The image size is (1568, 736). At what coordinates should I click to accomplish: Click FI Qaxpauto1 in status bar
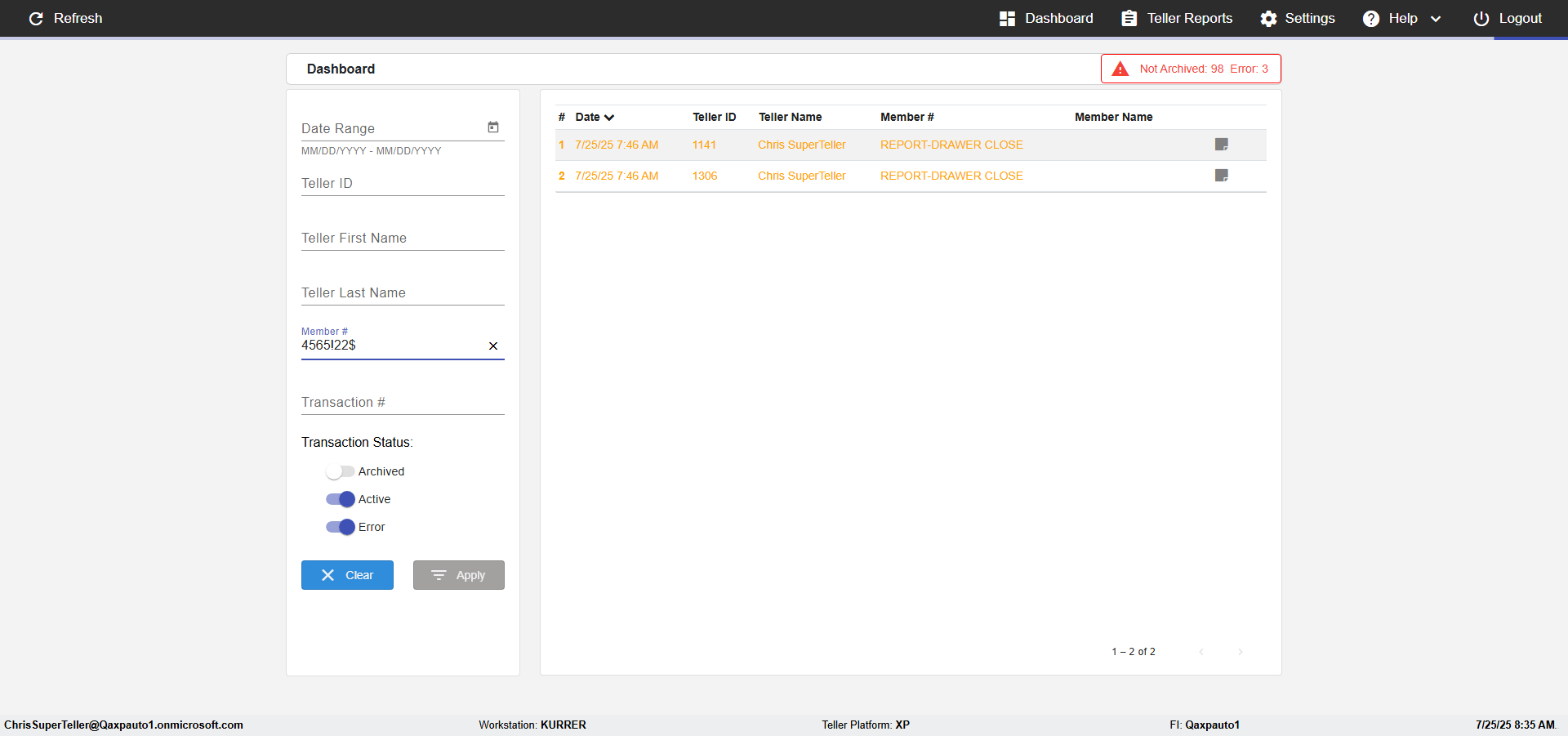(x=1205, y=725)
